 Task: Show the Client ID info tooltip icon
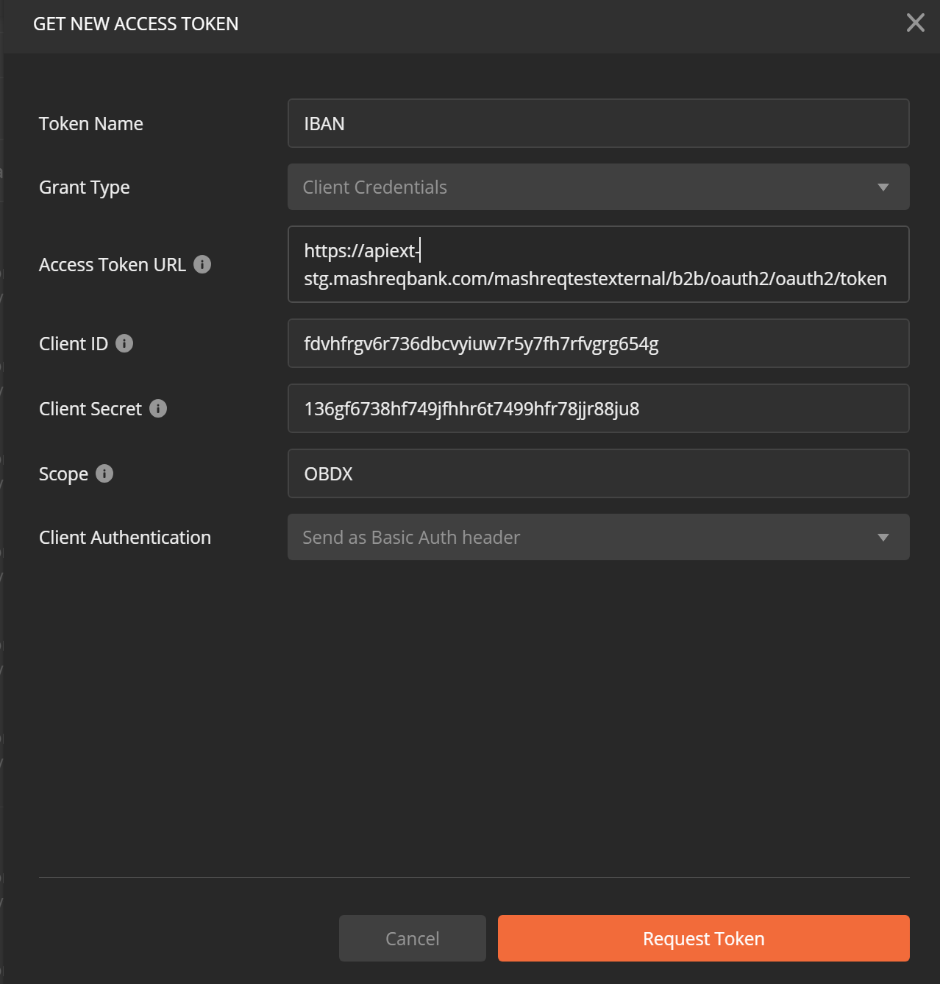coord(124,343)
